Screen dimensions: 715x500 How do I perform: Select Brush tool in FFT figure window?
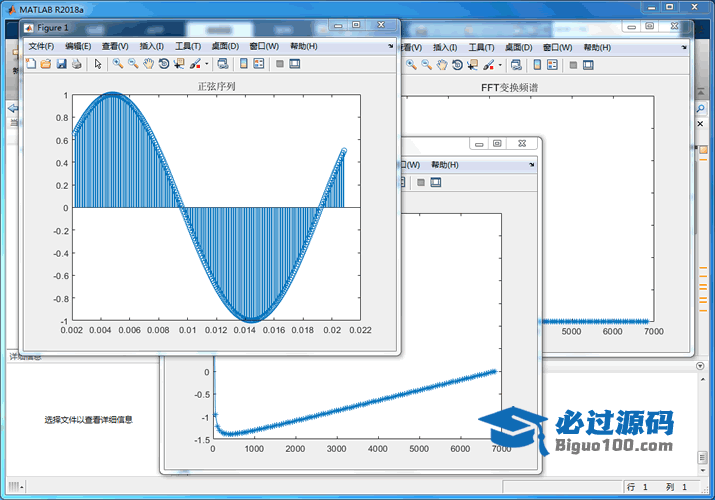[x=488, y=65]
